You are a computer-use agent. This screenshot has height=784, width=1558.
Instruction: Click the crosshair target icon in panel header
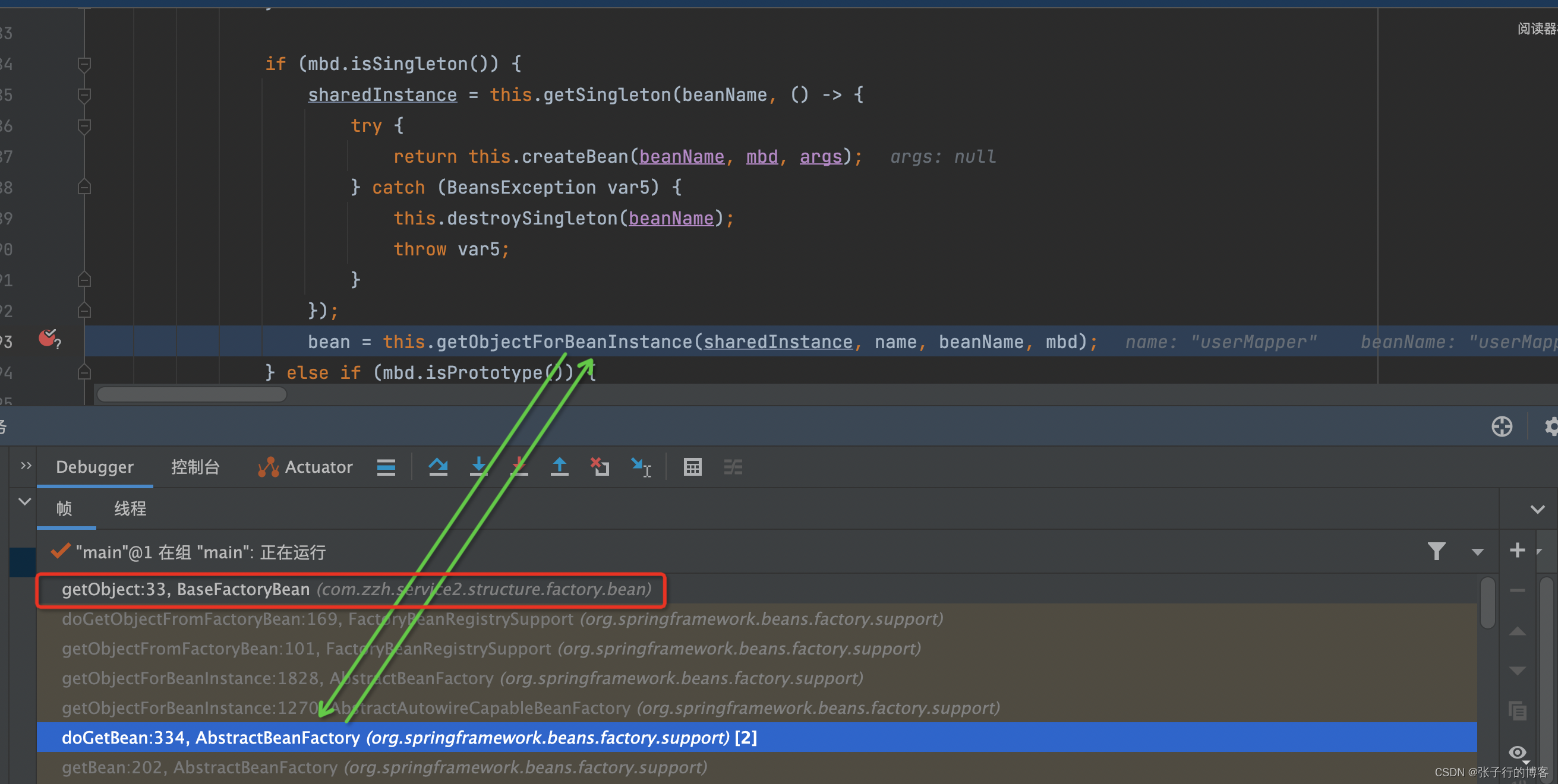(1502, 426)
